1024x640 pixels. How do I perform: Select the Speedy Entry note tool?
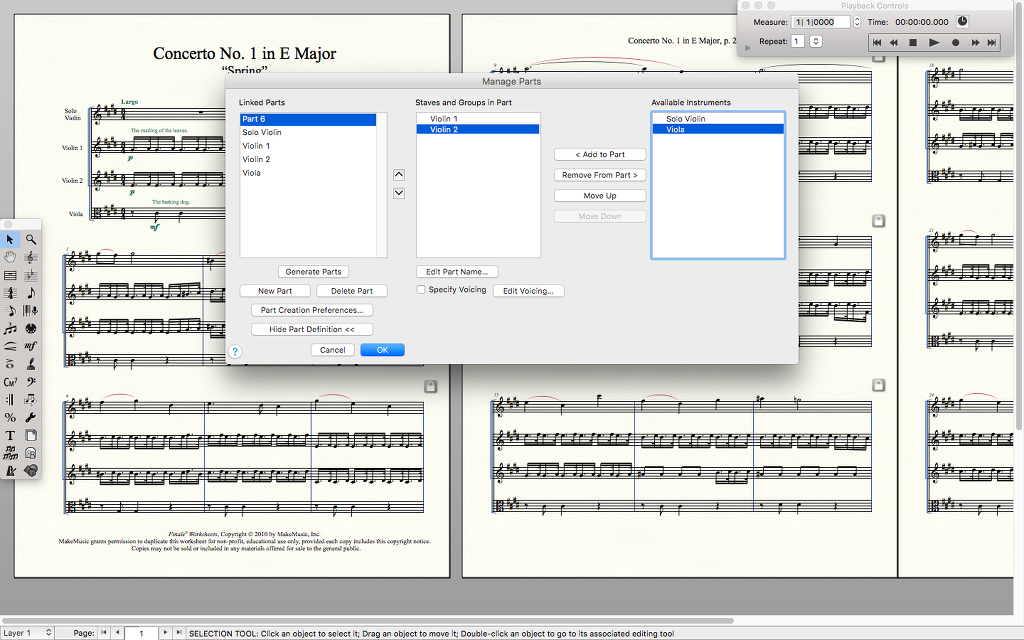click(10, 310)
